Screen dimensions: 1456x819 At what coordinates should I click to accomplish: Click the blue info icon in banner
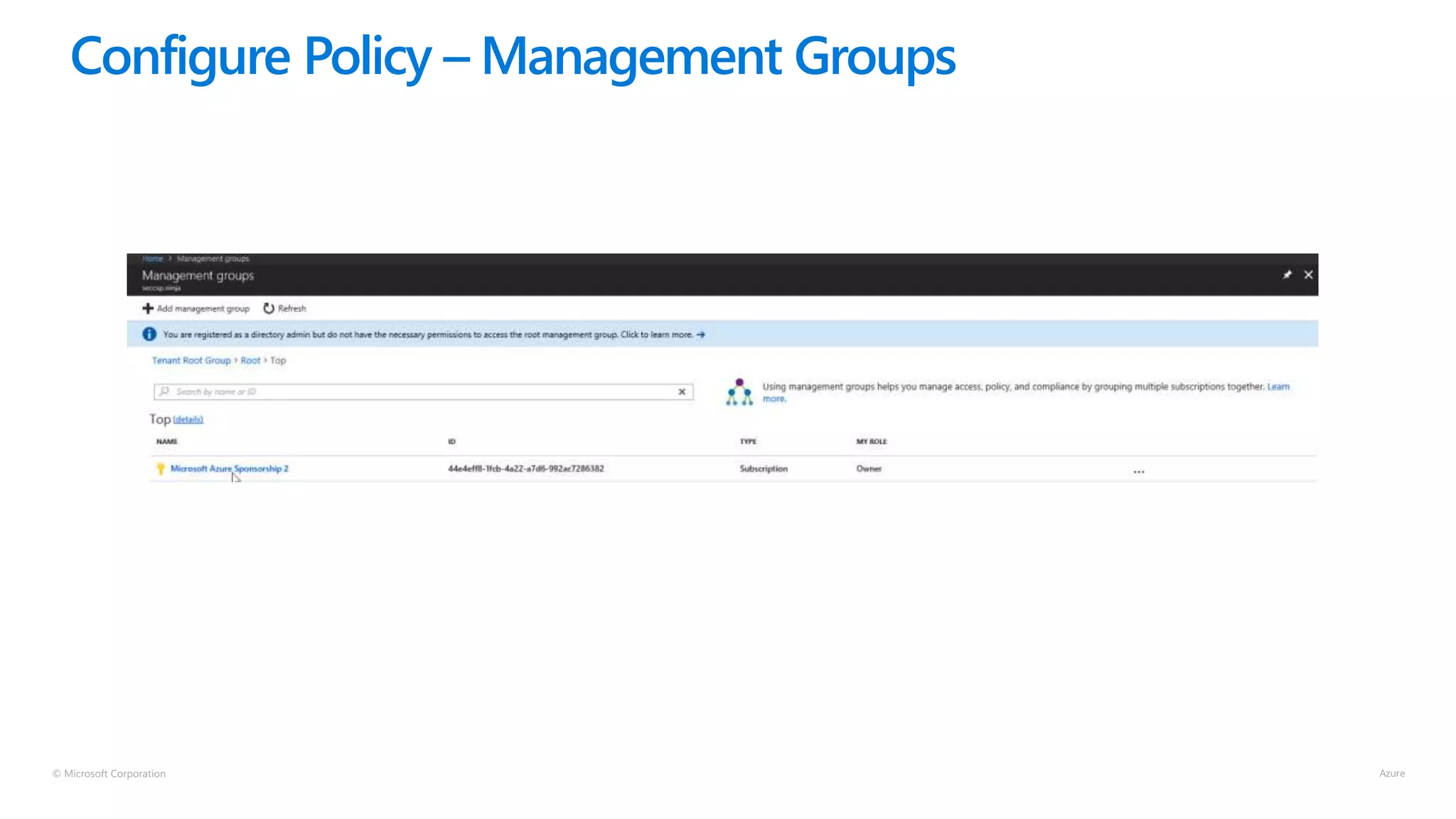click(149, 334)
